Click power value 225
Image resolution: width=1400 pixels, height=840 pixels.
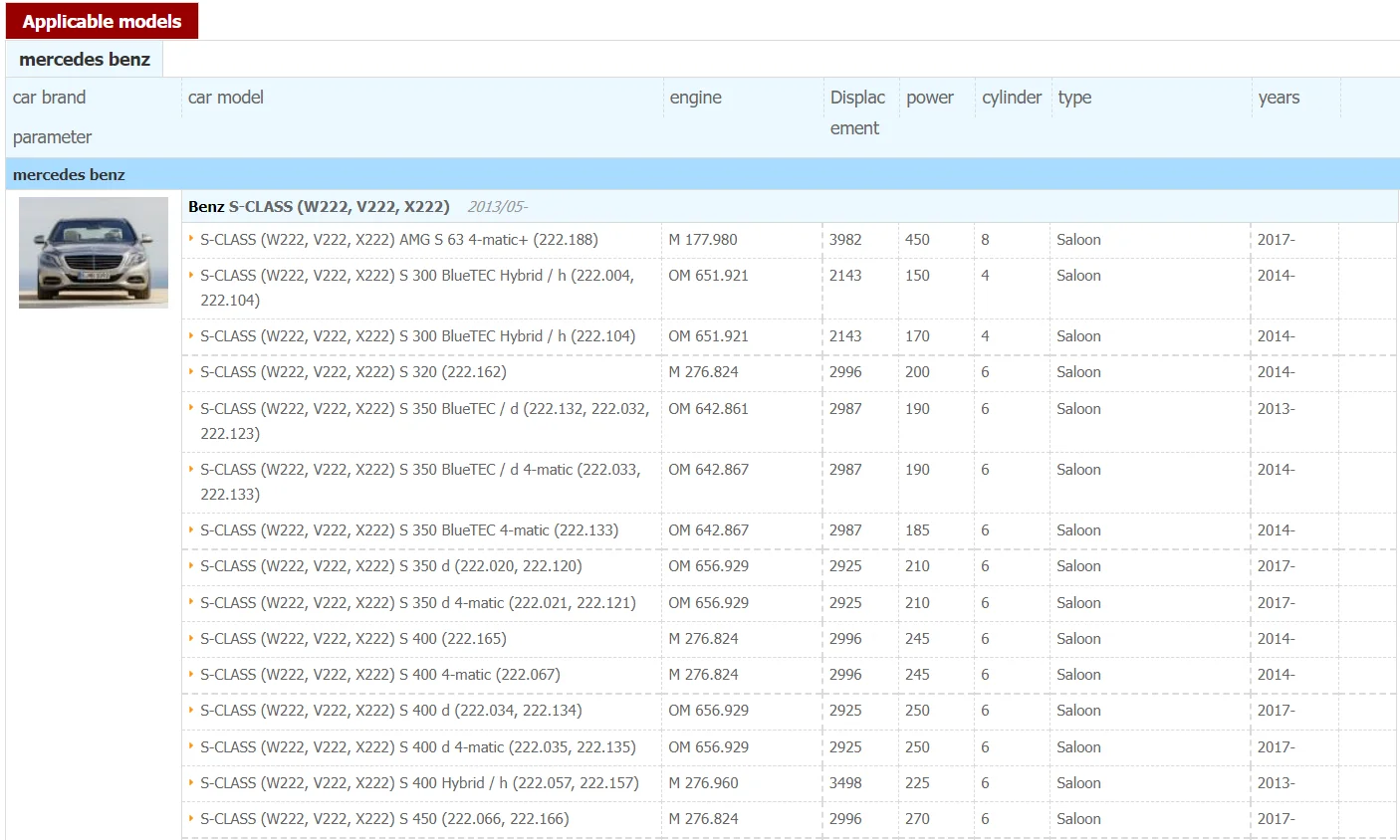coord(917,783)
